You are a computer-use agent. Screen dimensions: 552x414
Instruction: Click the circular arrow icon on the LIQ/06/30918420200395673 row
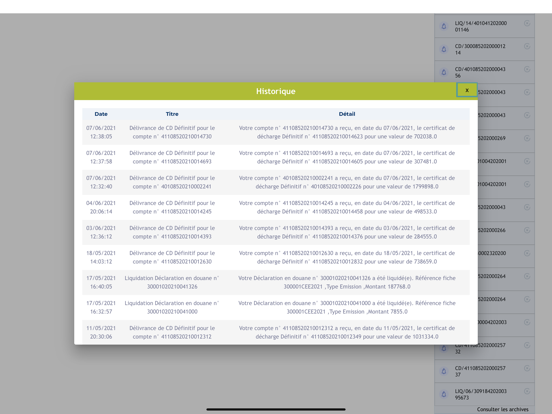click(x=527, y=391)
